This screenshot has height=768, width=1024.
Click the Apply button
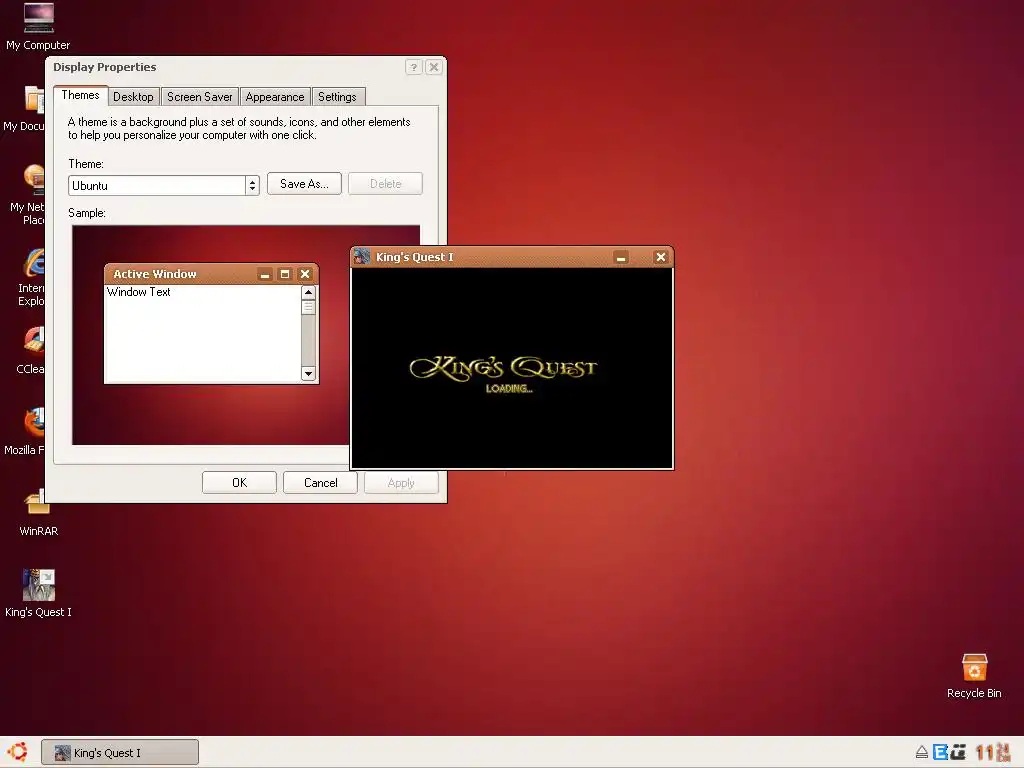tap(401, 483)
